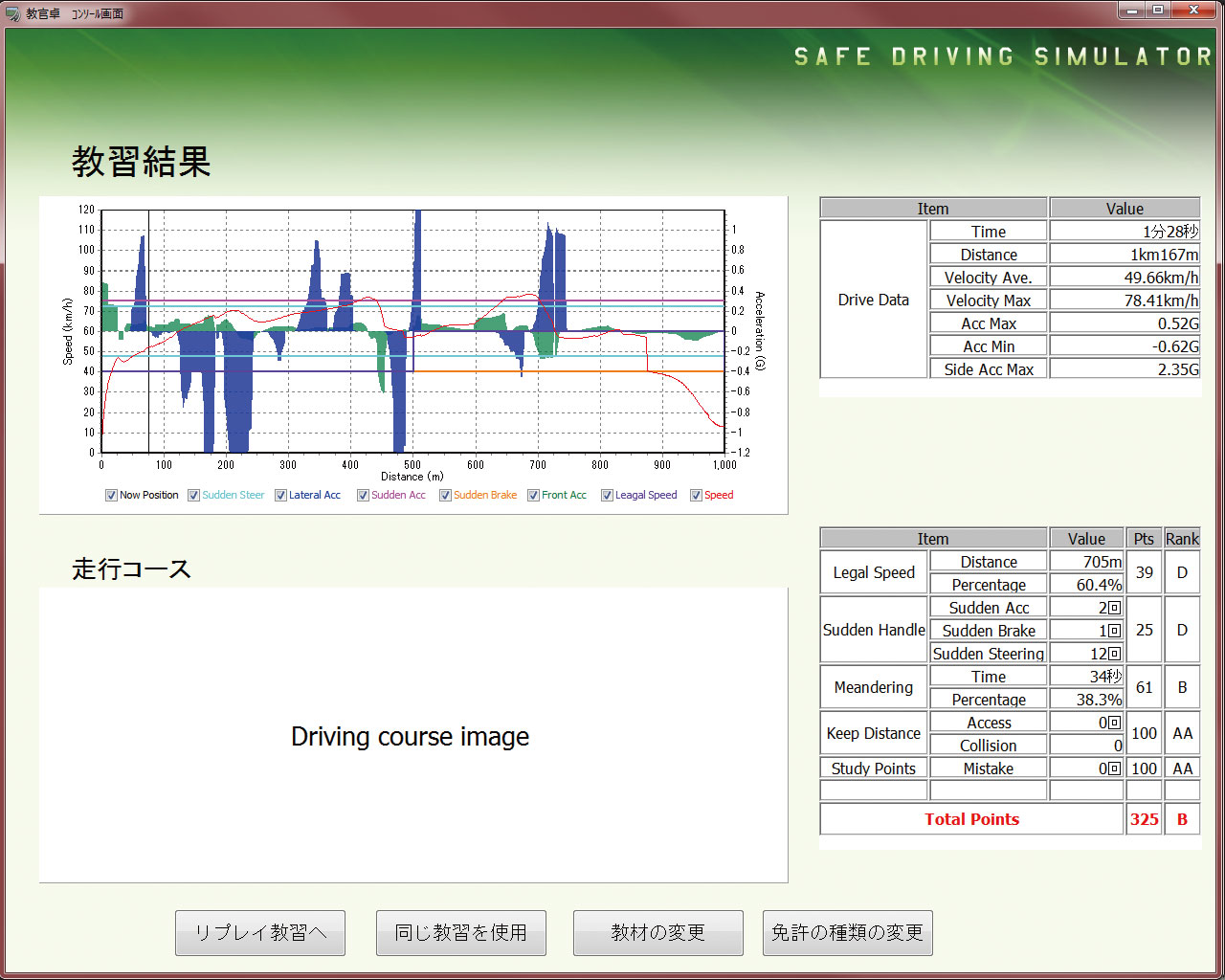Viewport: 1225px width, 980px height.
Task: Select the Total Points row
Action: click(971, 819)
